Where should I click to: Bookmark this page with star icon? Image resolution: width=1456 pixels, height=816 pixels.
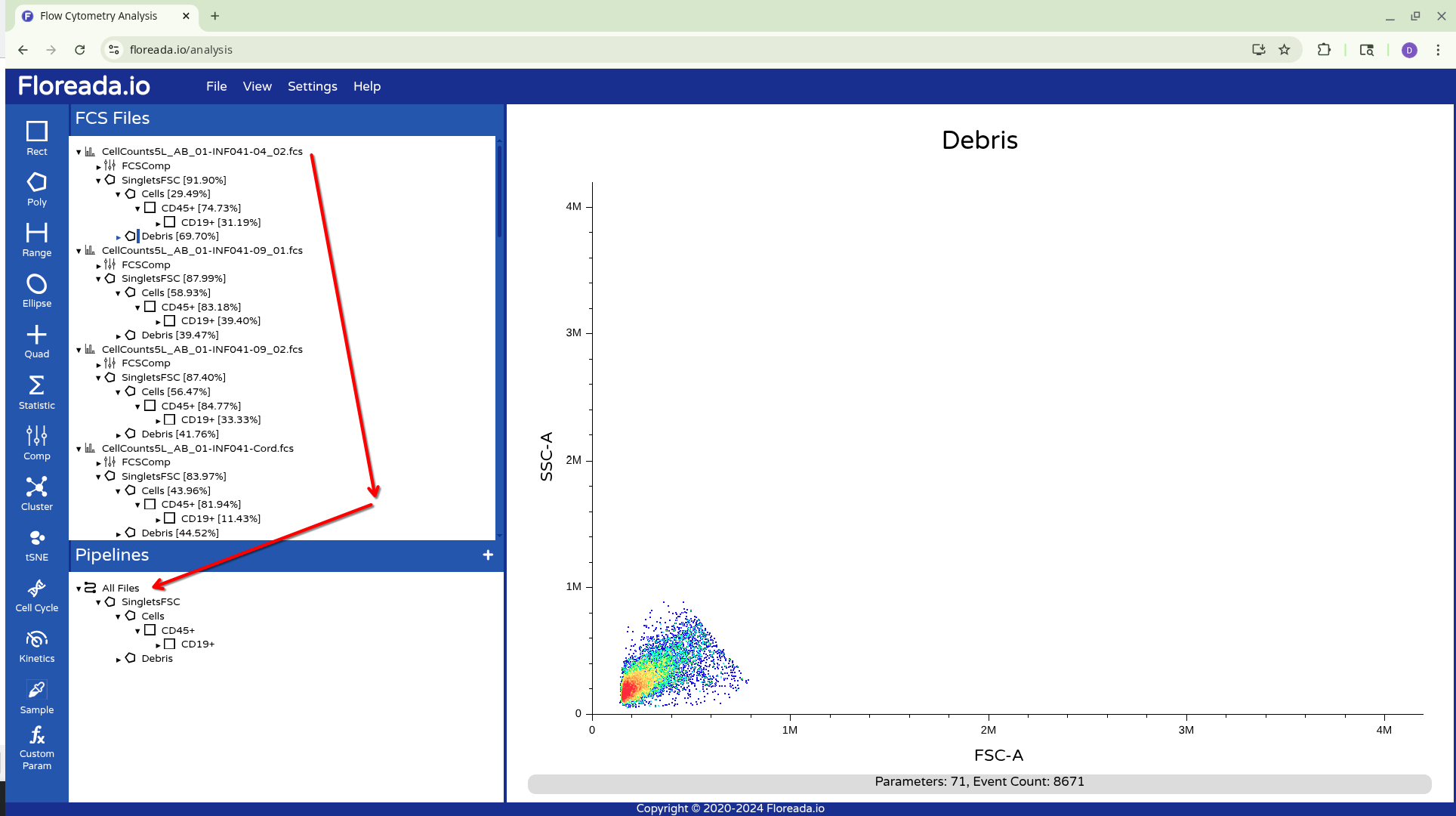[1284, 50]
